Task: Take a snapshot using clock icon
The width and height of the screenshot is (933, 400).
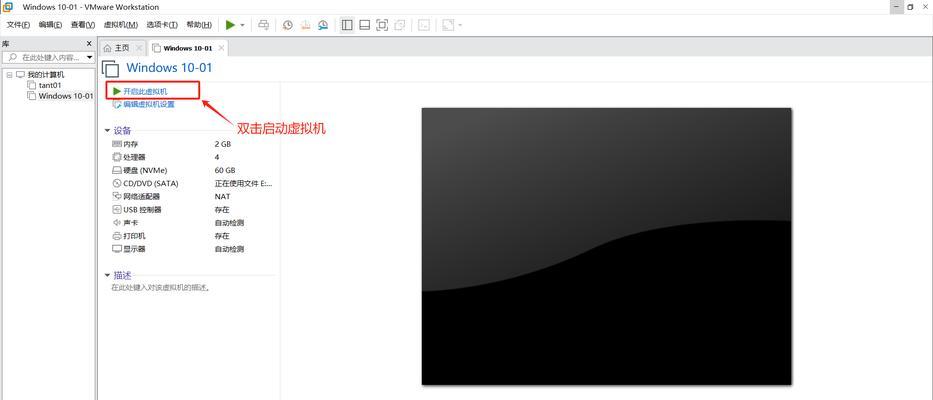Action: coord(288,25)
